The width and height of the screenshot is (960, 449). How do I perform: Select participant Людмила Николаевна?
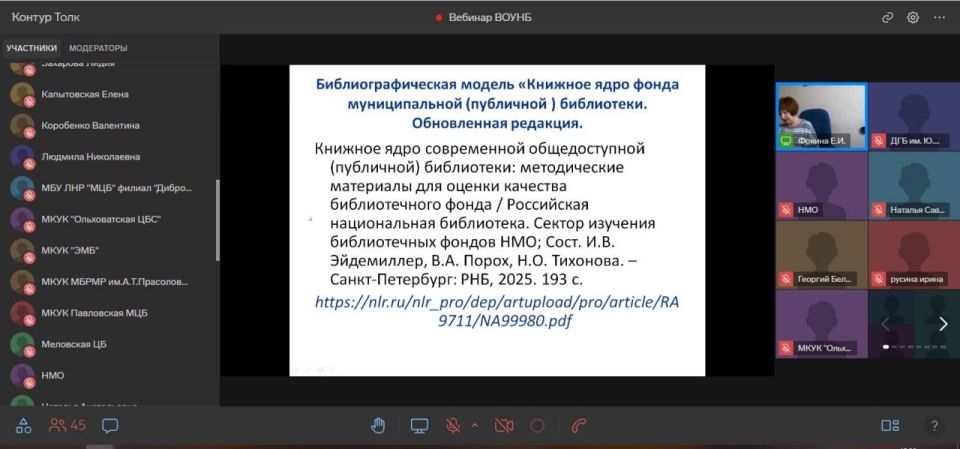109,157
